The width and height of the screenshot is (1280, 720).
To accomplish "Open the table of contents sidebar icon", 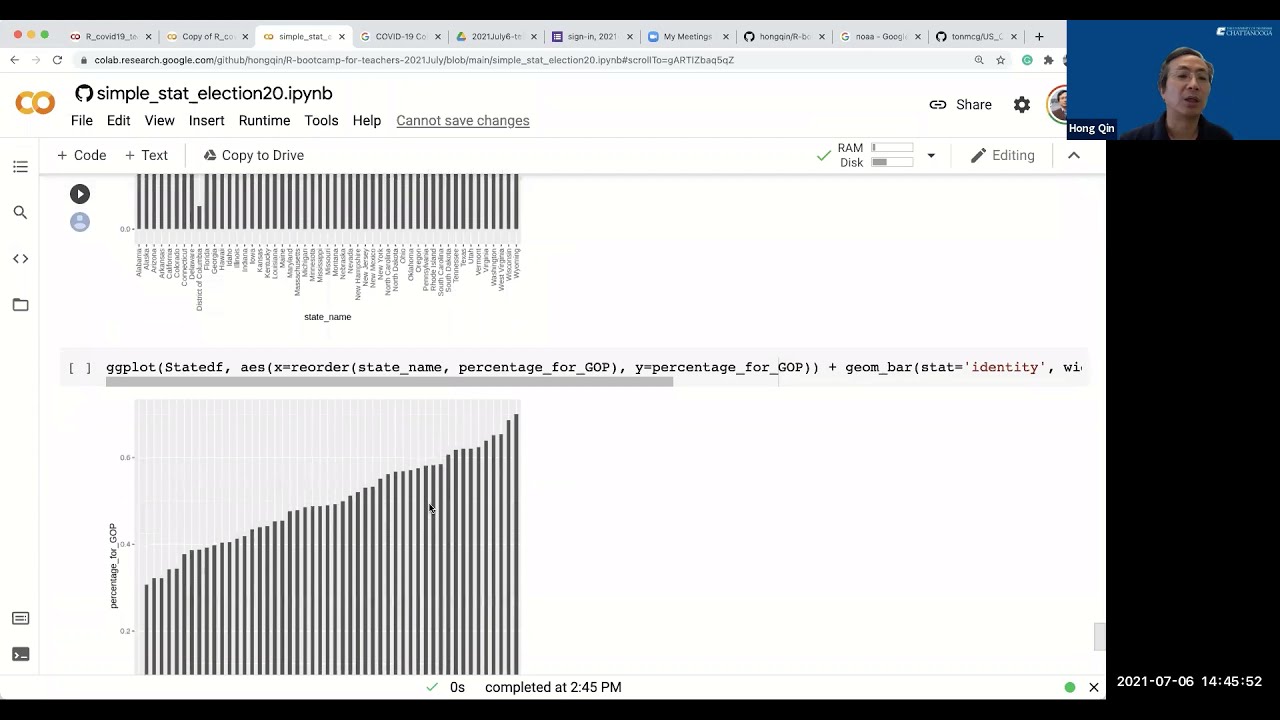I will [20, 167].
